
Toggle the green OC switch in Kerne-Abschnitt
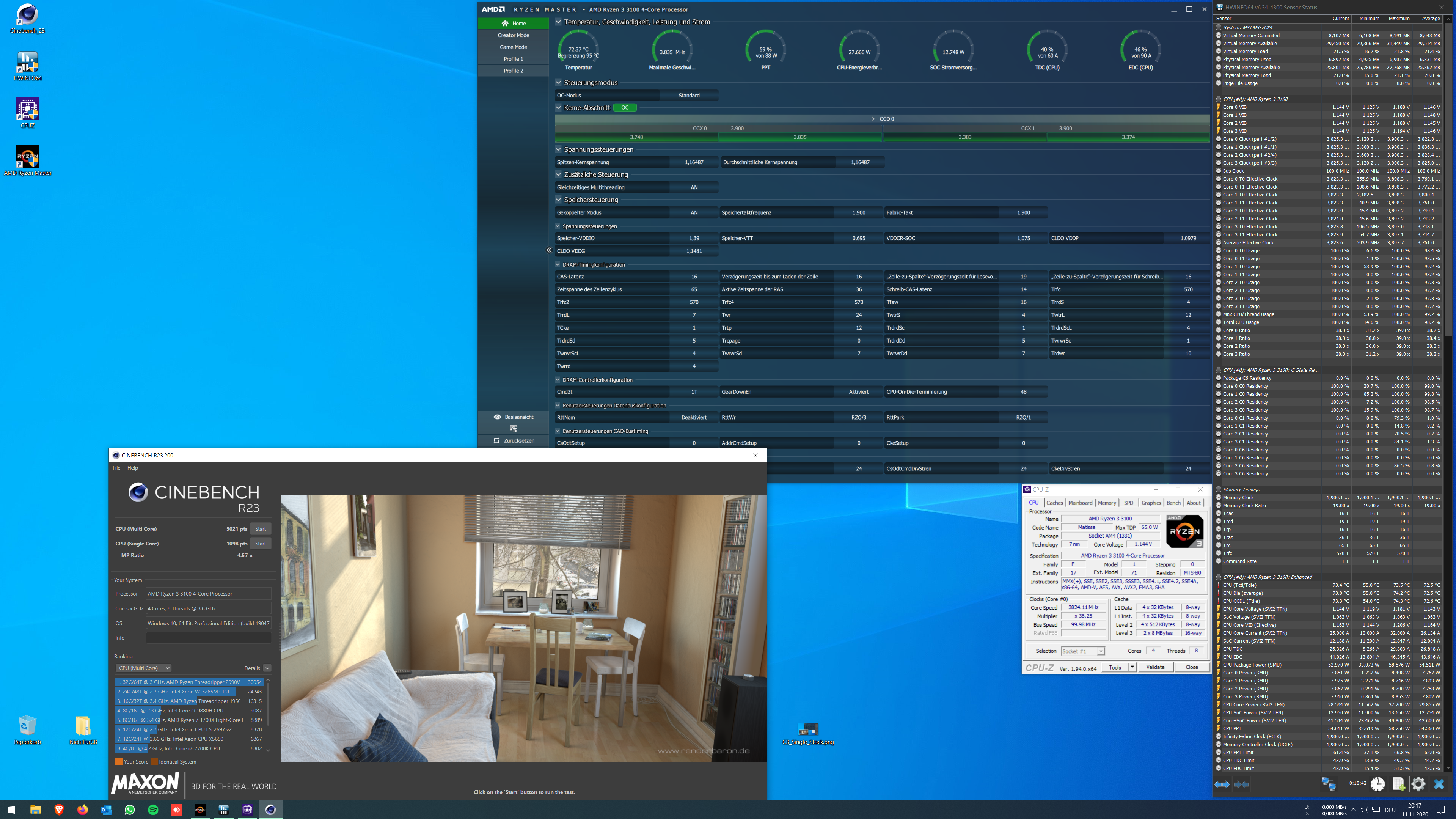[x=625, y=107]
